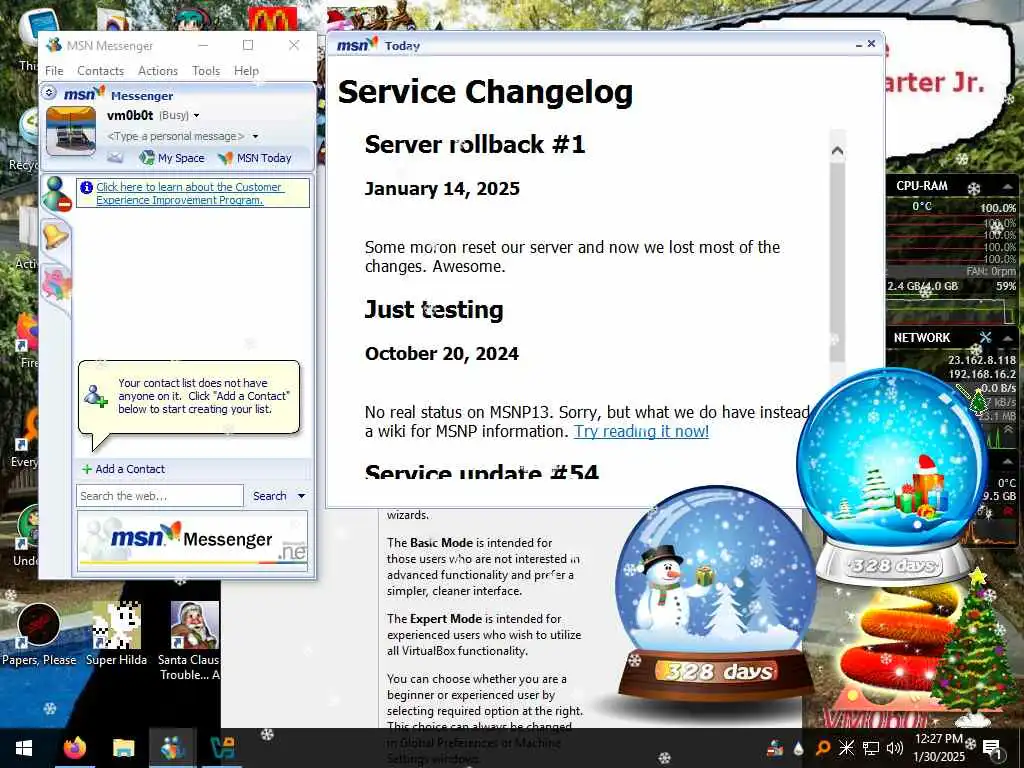Open the Tools menu
The image size is (1024, 768).
206,71
